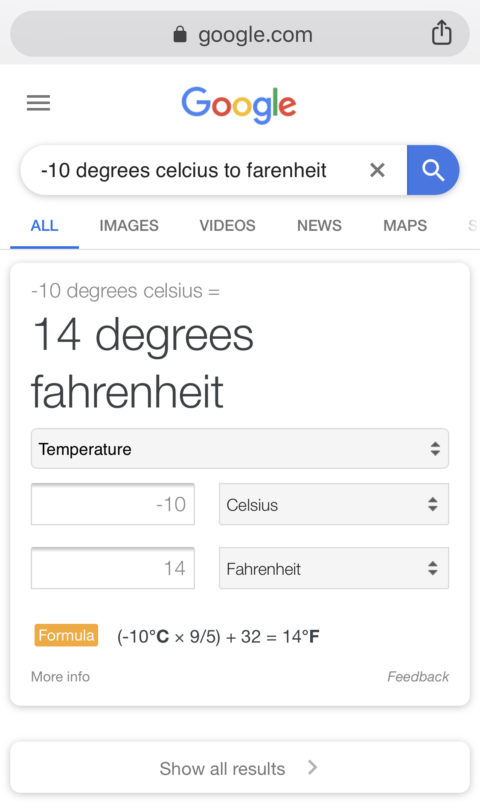Open the News tab

click(319, 225)
